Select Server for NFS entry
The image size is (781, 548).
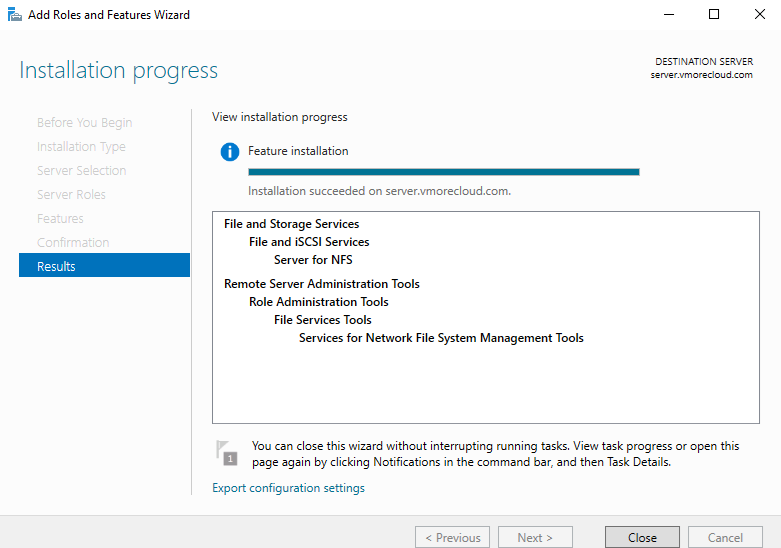313,260
